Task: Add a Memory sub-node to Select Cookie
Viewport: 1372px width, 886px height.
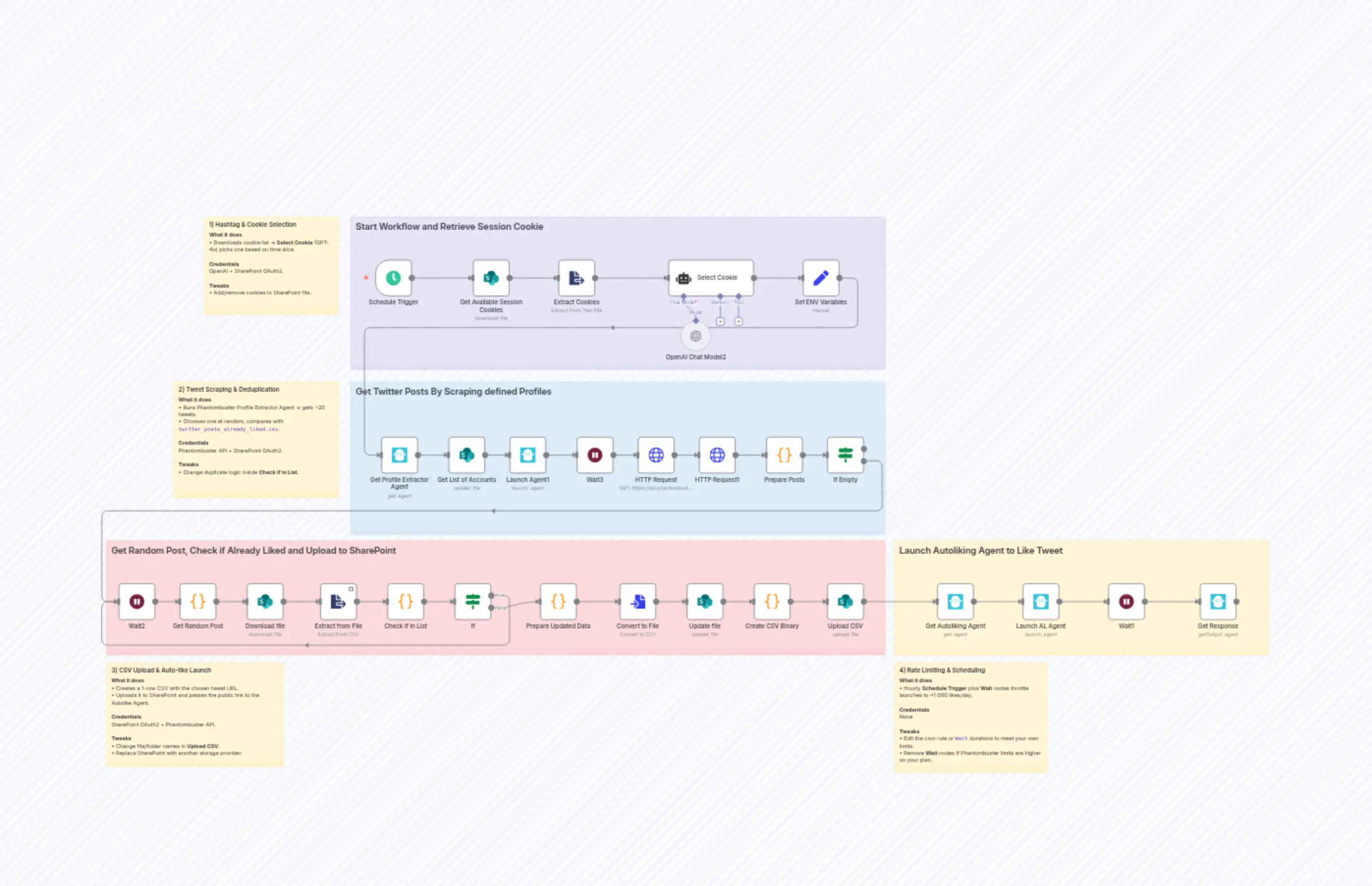Action: [x=720, y=321]
